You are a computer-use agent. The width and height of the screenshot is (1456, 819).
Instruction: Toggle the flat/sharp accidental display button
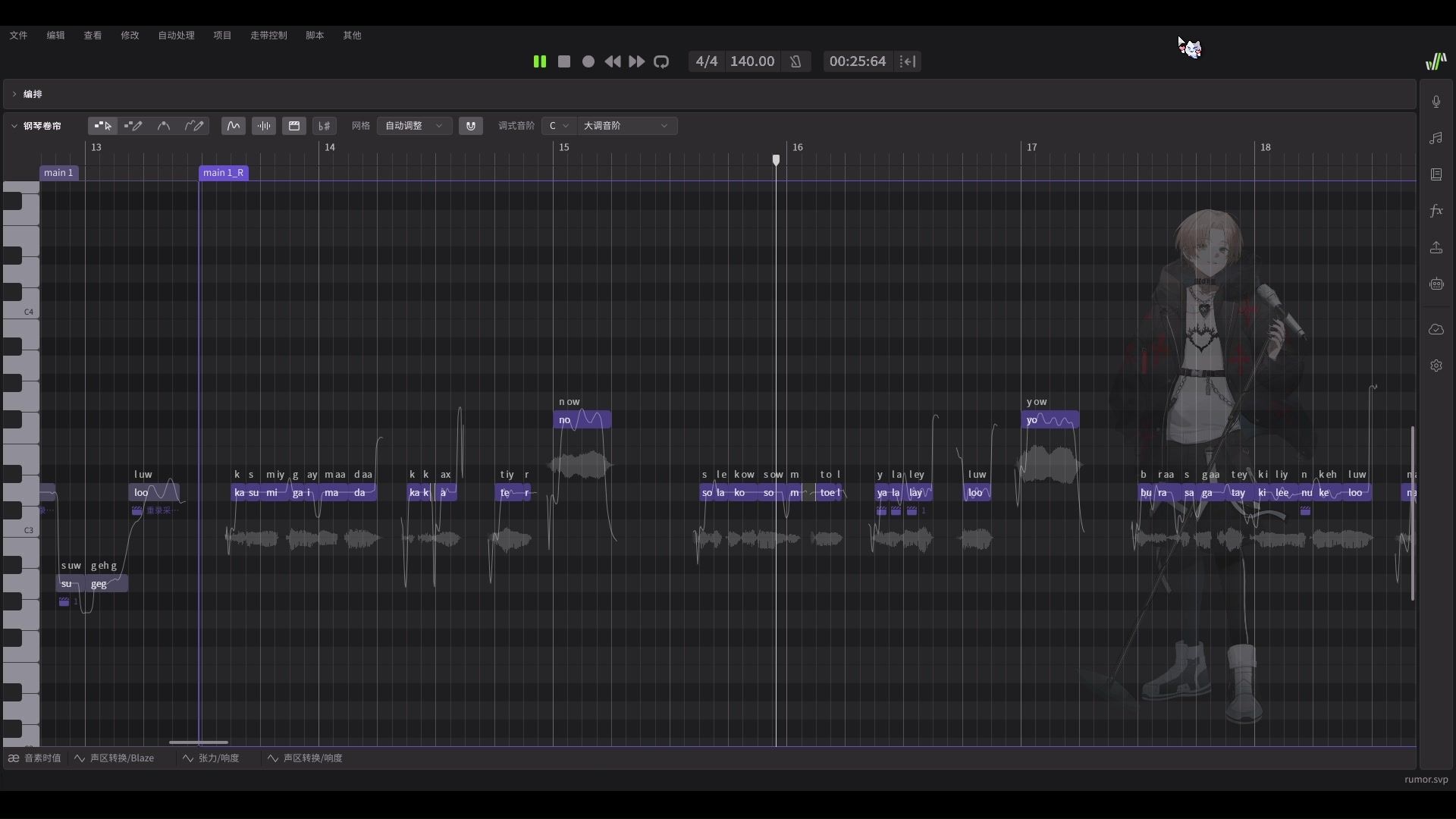tap(325, 126)
